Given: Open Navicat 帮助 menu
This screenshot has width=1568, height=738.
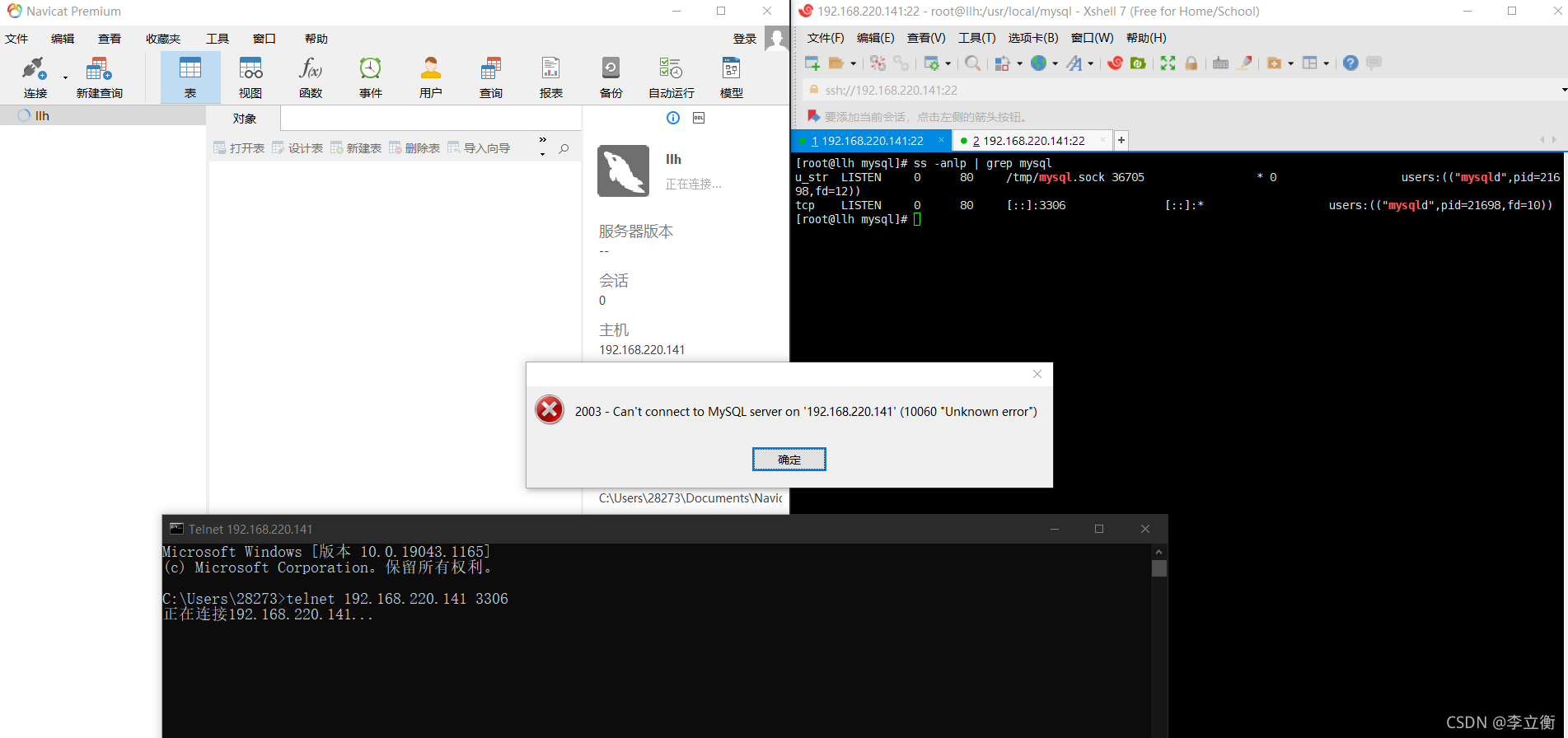Looking at the screenshot, I should (316, 39).
